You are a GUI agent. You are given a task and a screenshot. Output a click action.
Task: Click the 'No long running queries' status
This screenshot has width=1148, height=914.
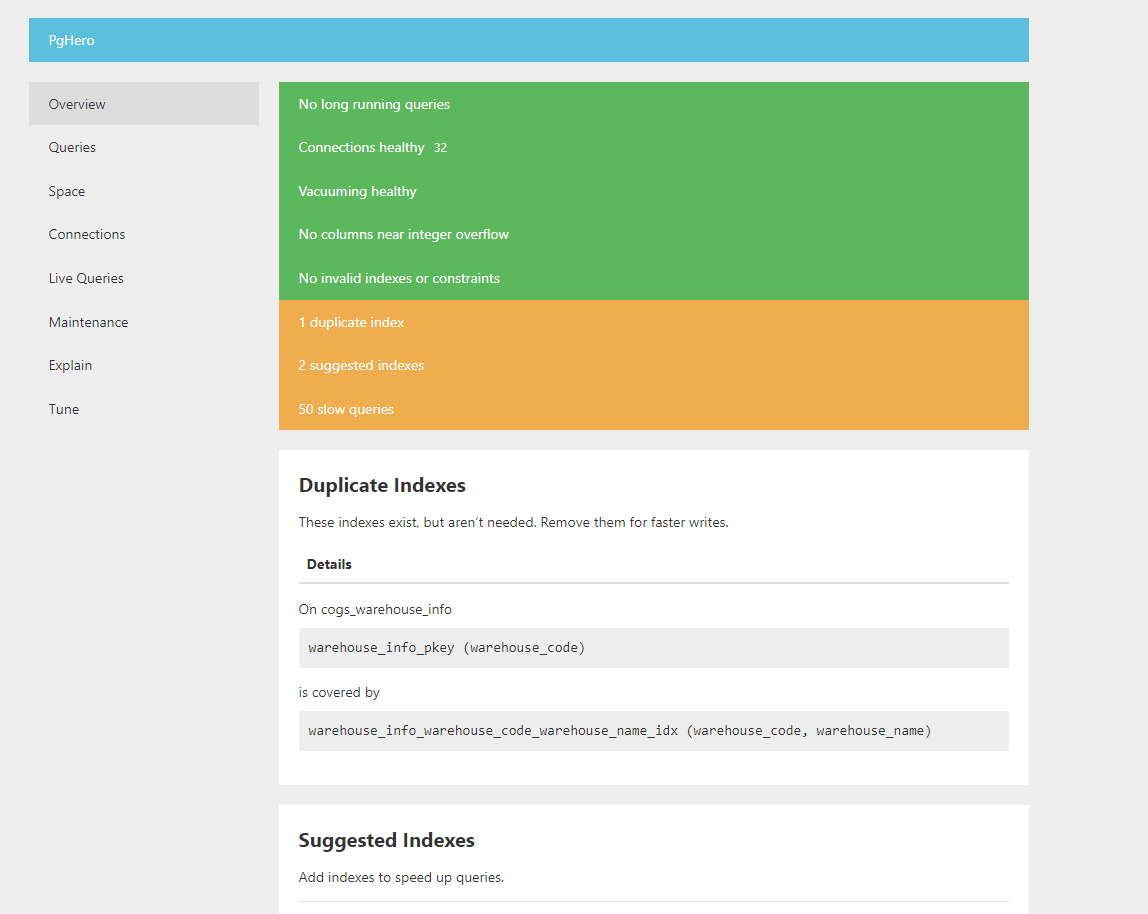point(374,103)
